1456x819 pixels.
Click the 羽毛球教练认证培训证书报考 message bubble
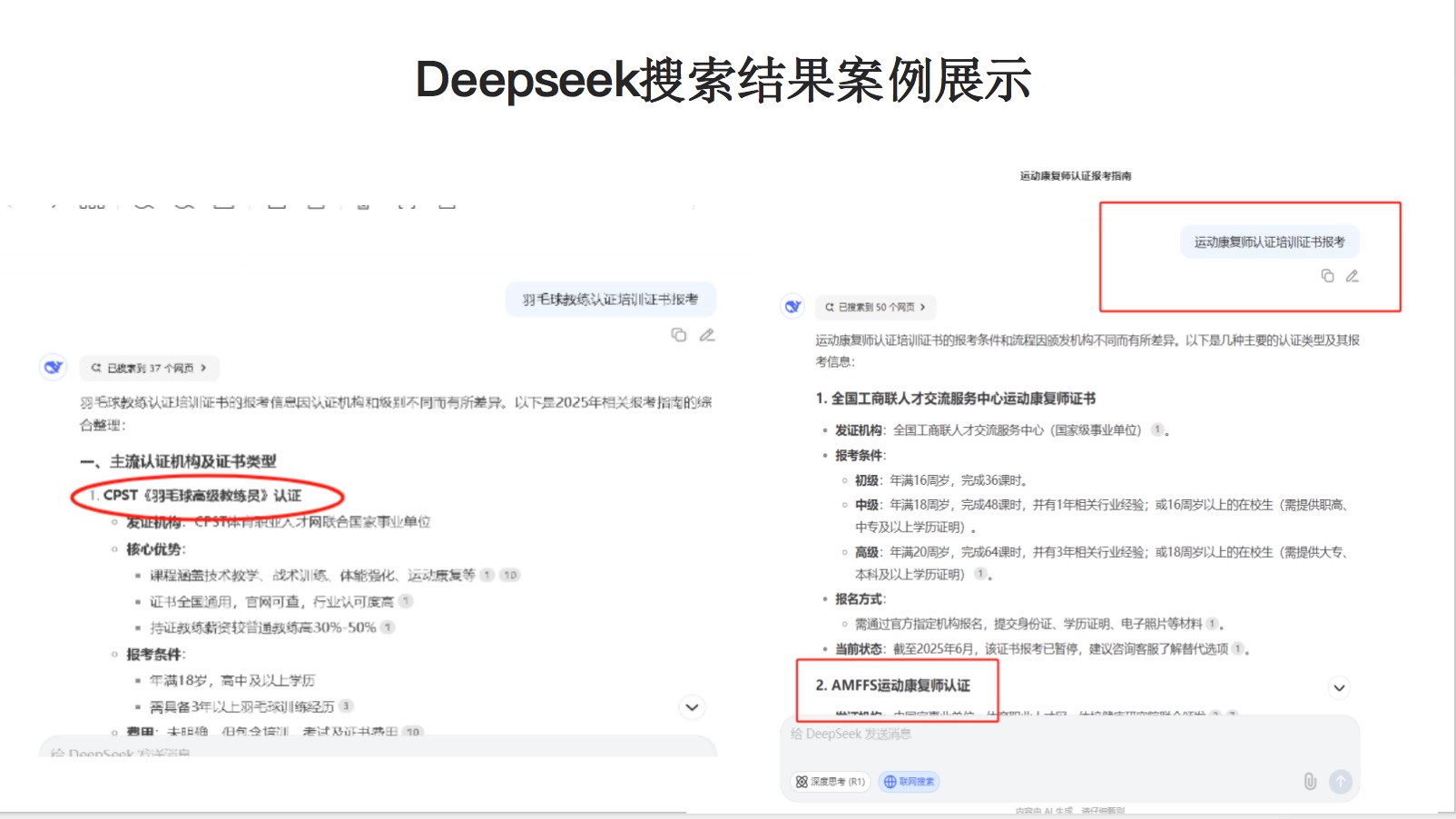pyautogui.click(x=610, y=300)
